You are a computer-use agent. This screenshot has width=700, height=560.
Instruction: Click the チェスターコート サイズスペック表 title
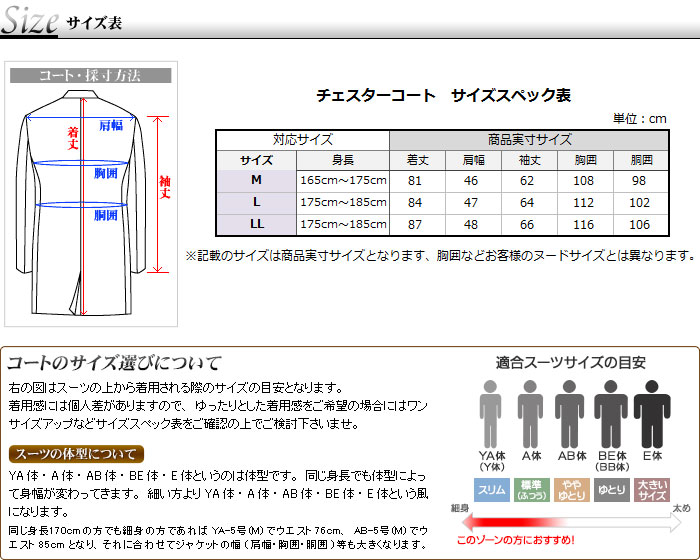443,96
